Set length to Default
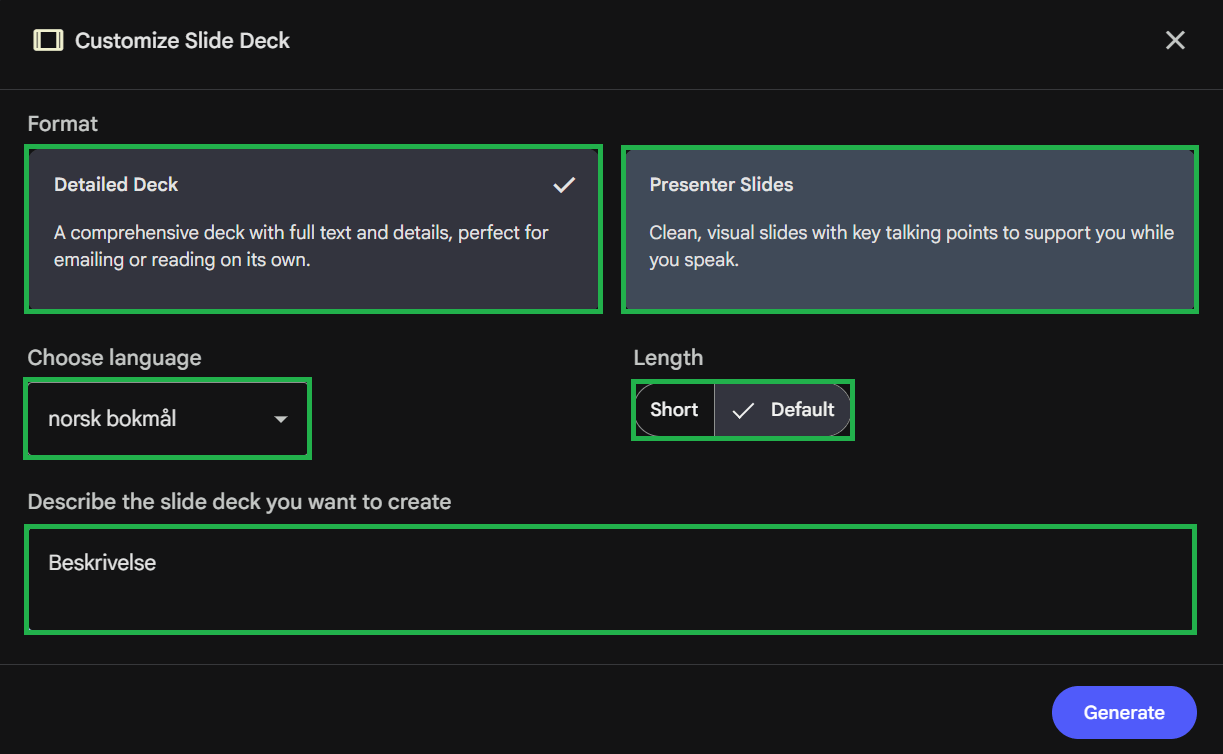1223x754 pixels. click(x=801, y=410)
